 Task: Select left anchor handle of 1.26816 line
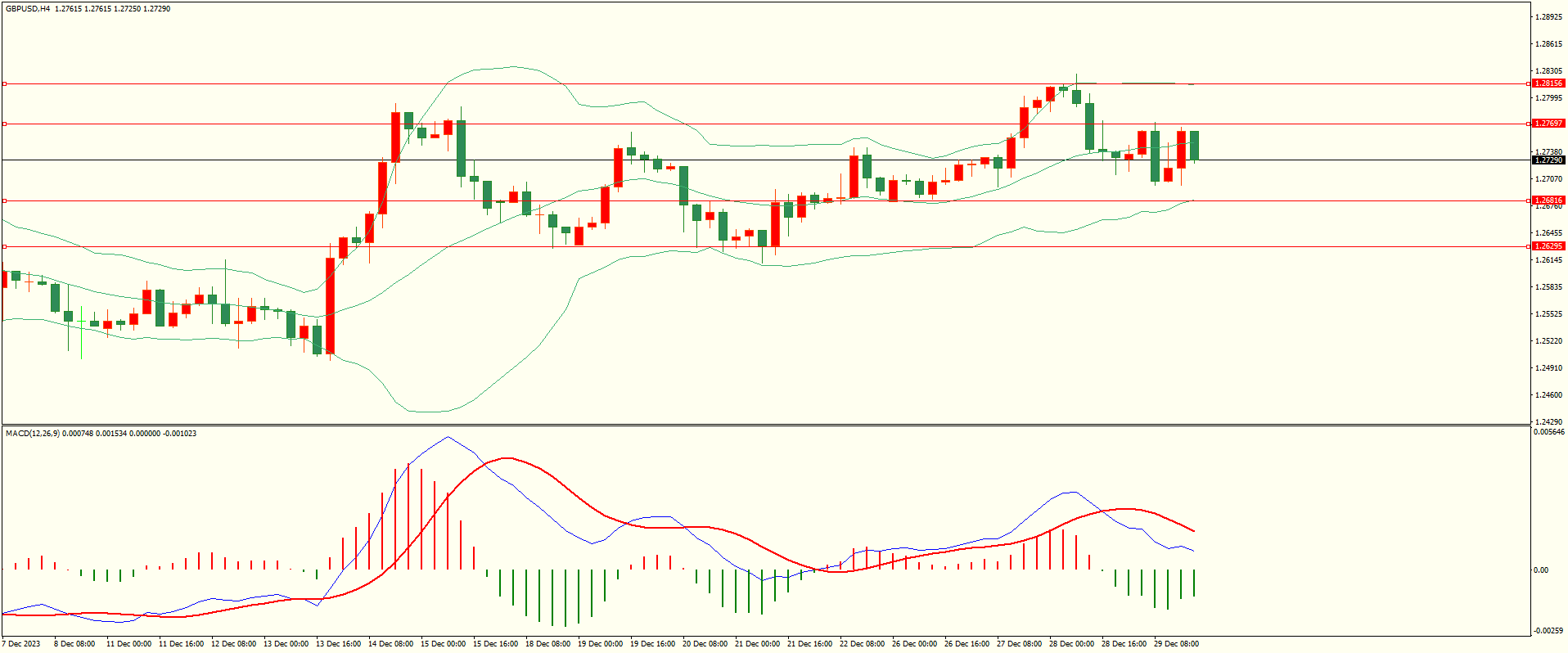tap(5, 200)
